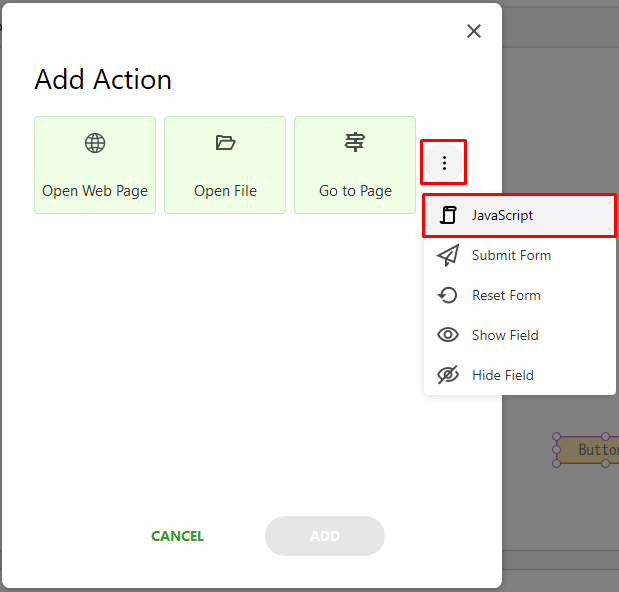Screen dimensions: 619x592
Task: Click the Hide Field crossed-eye icon
Action: click(x=448, y=375)
